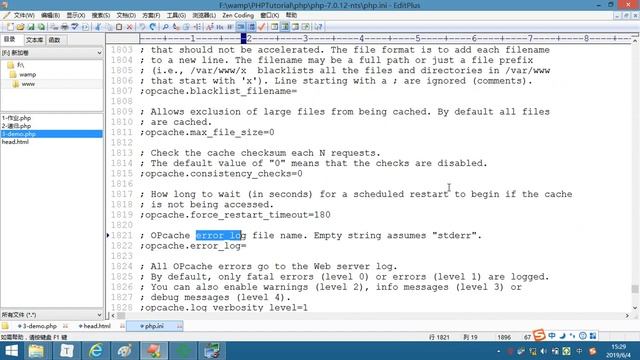The width and height of the screenshot is (640, 360).
Task: Open File Explorer from the taskbar
Action: click(36, 351)
